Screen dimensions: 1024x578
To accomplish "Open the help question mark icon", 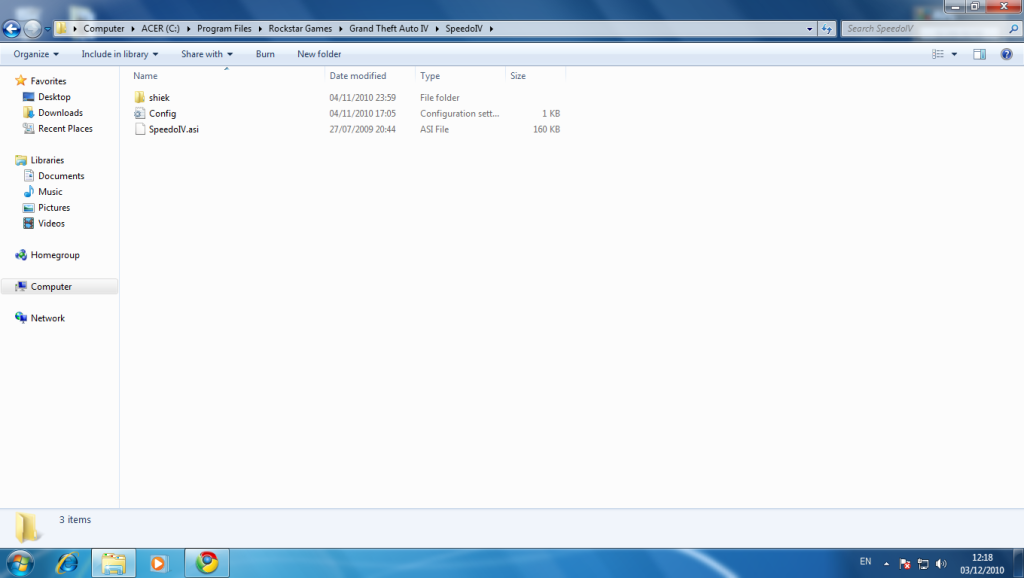I will coord(1006,54).
